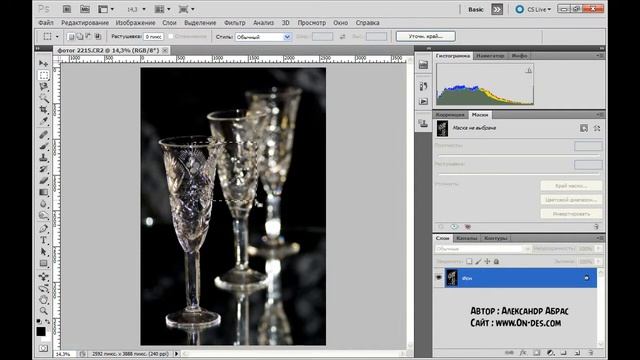Click the default colors mini icon

(x=39, y=321)
